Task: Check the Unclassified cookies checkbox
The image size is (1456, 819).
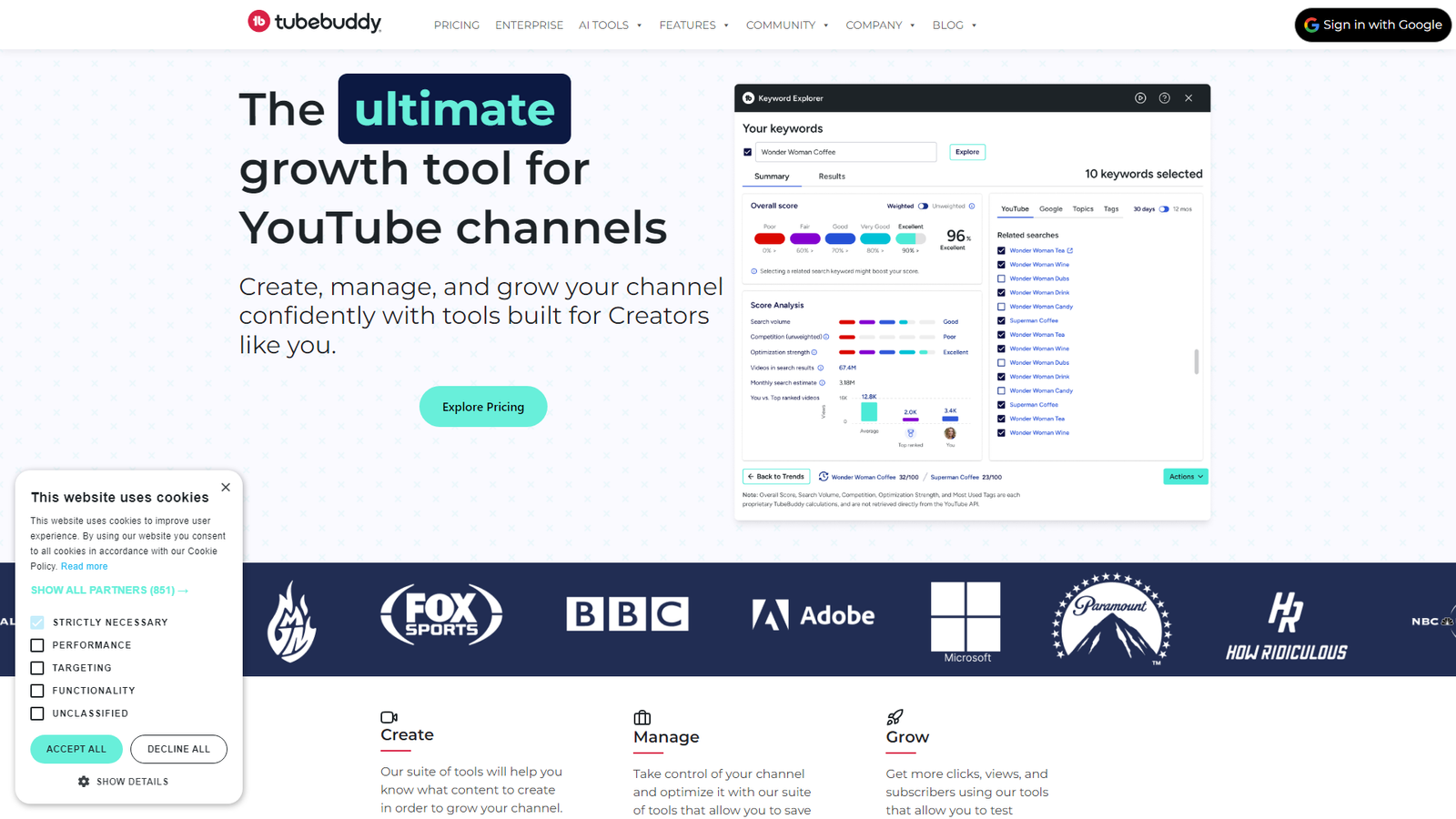Action: [x=37, y=713]
